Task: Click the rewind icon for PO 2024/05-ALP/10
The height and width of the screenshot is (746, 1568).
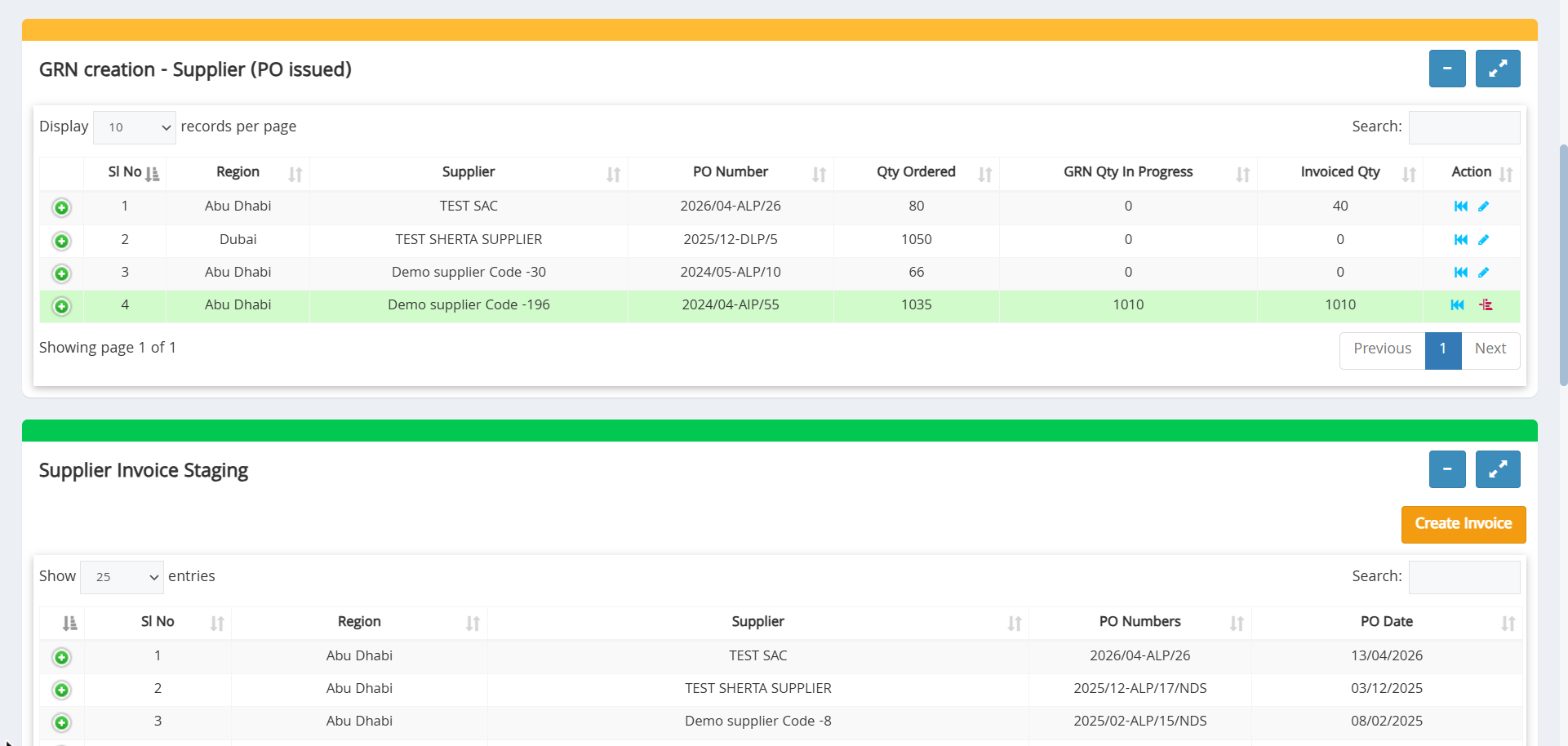Action: point(1461,272)
